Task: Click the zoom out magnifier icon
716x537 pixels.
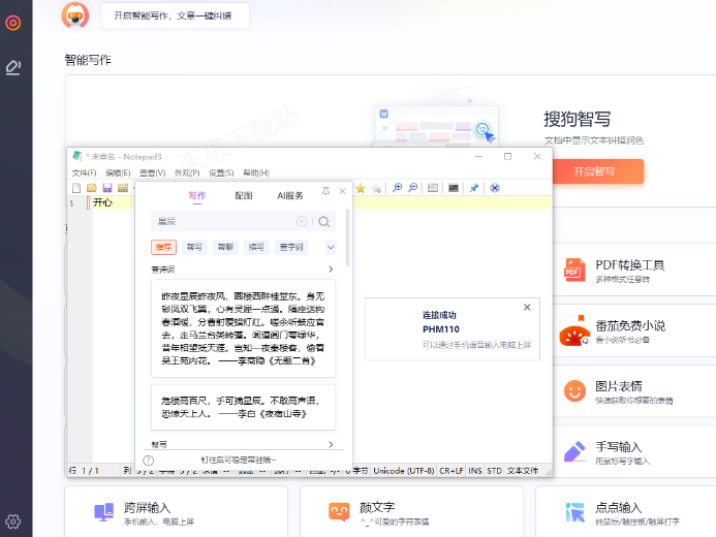Action: click(x=413, y=188)
